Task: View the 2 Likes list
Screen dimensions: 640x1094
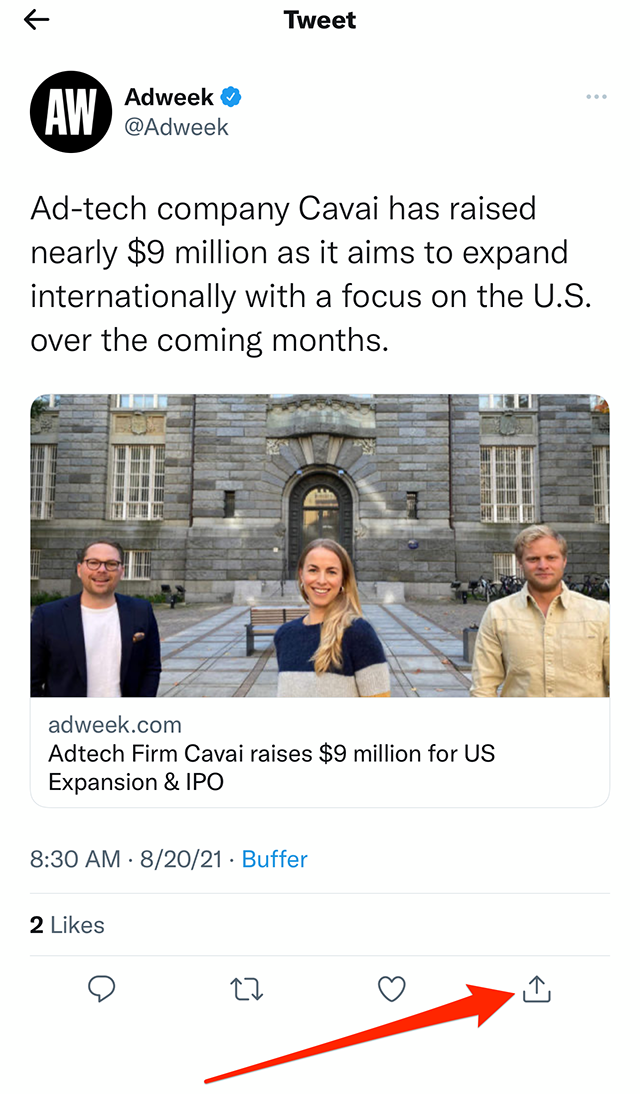Action: click(67, 925)
